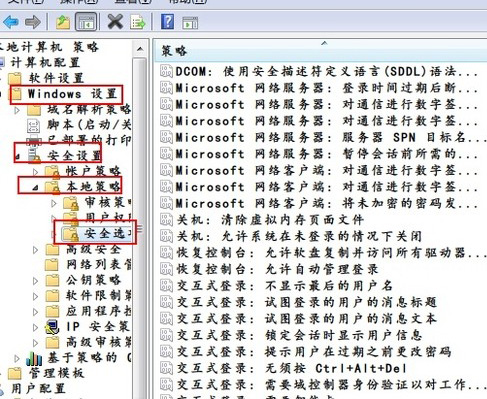
Task: Go up one level with folder-arrow icon
Action: click(63, 22)
